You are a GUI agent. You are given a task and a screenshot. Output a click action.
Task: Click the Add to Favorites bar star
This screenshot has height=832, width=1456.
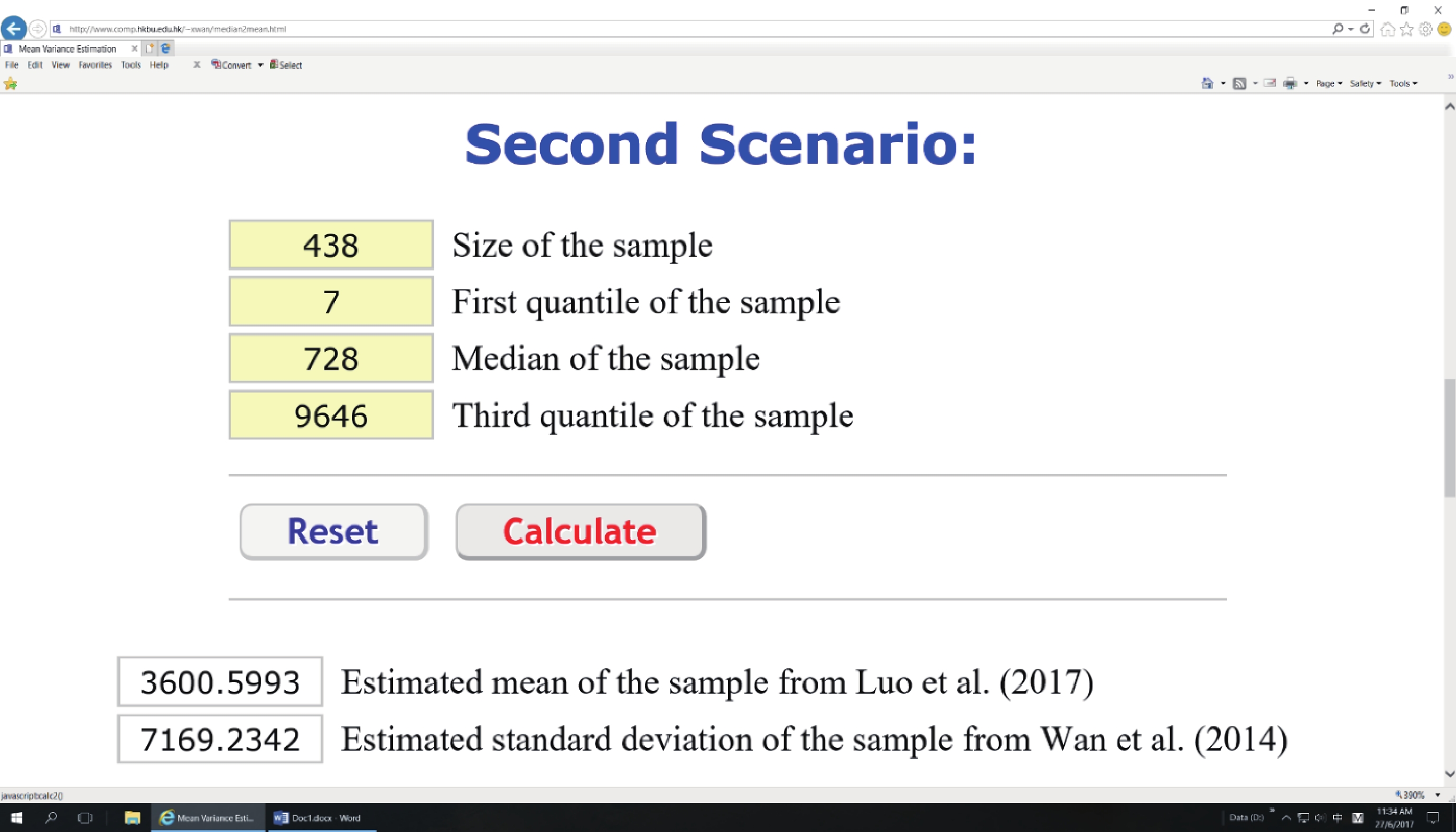pyautogui.click(x=10, y=84)
